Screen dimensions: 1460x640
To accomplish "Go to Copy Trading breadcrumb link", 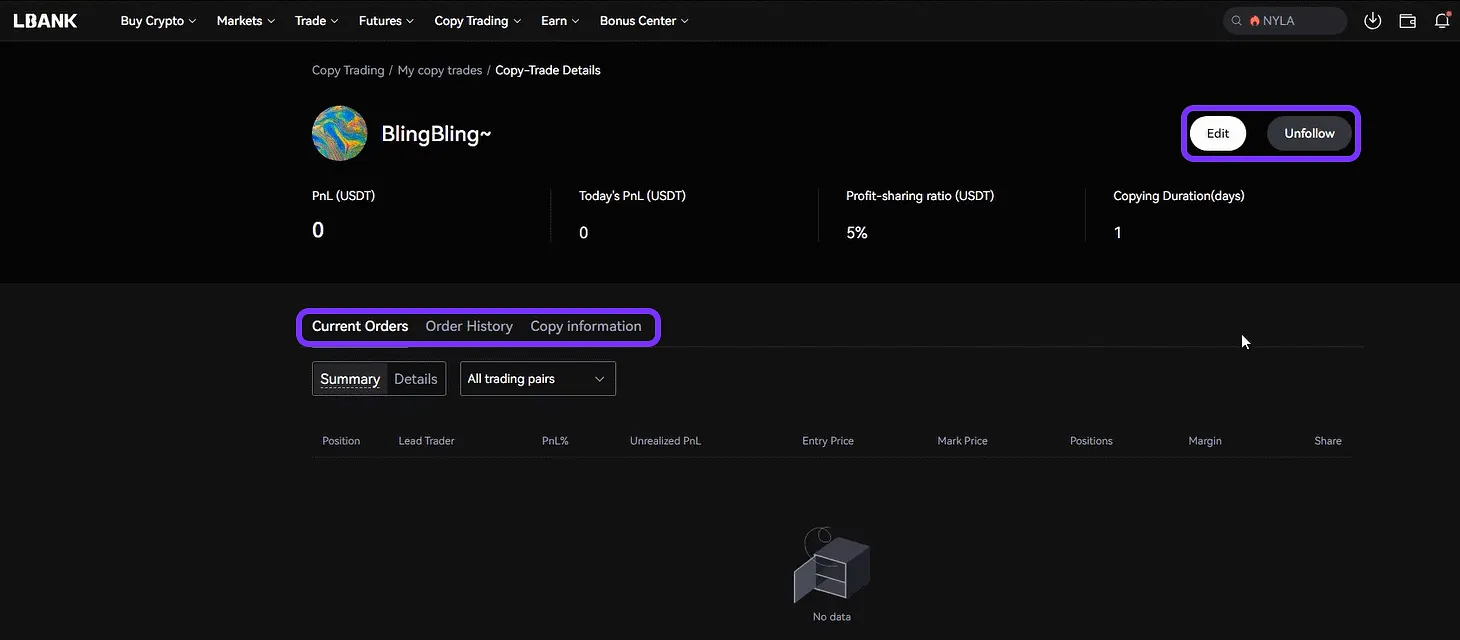I will (x=348, y=70).
